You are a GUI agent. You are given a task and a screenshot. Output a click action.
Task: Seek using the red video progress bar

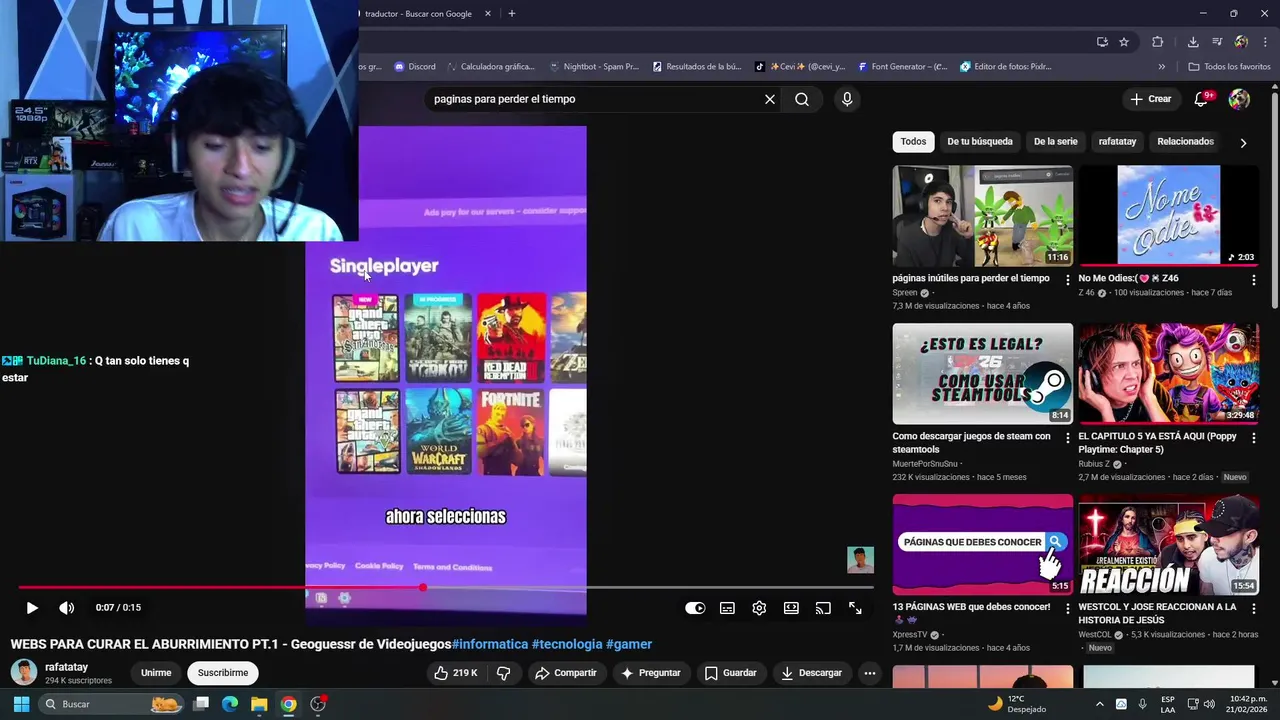pos(446,587)
